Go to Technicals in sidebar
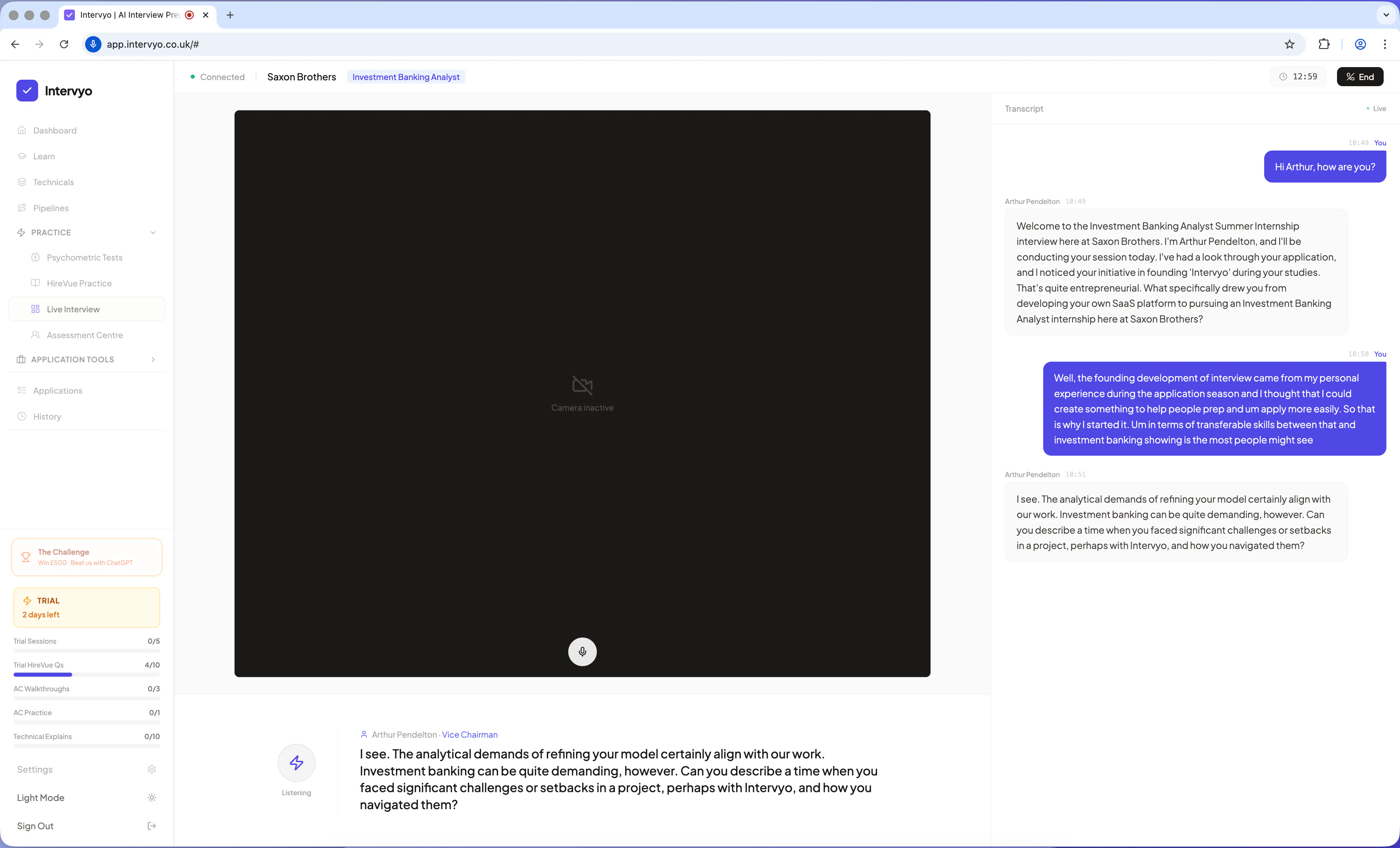Screen dimensions: 1400x848 click(x=87, y=182)
